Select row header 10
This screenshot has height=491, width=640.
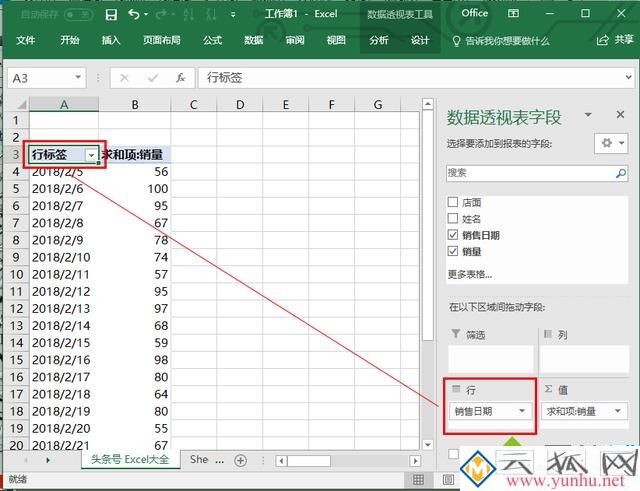click(x=16, y=274)
